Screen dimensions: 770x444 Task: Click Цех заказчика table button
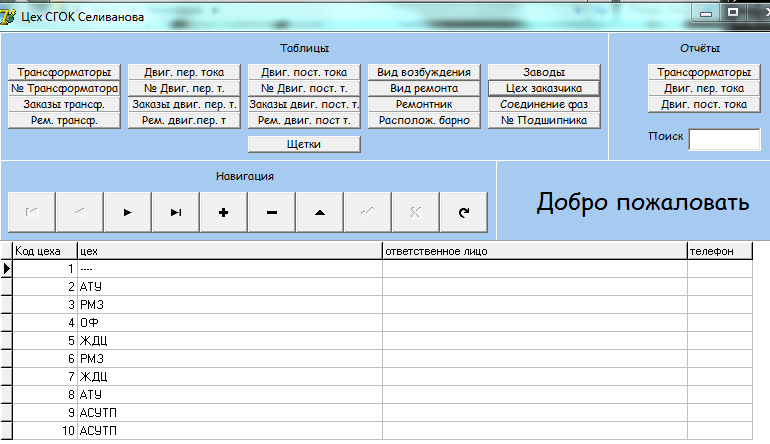coord(544,88)
